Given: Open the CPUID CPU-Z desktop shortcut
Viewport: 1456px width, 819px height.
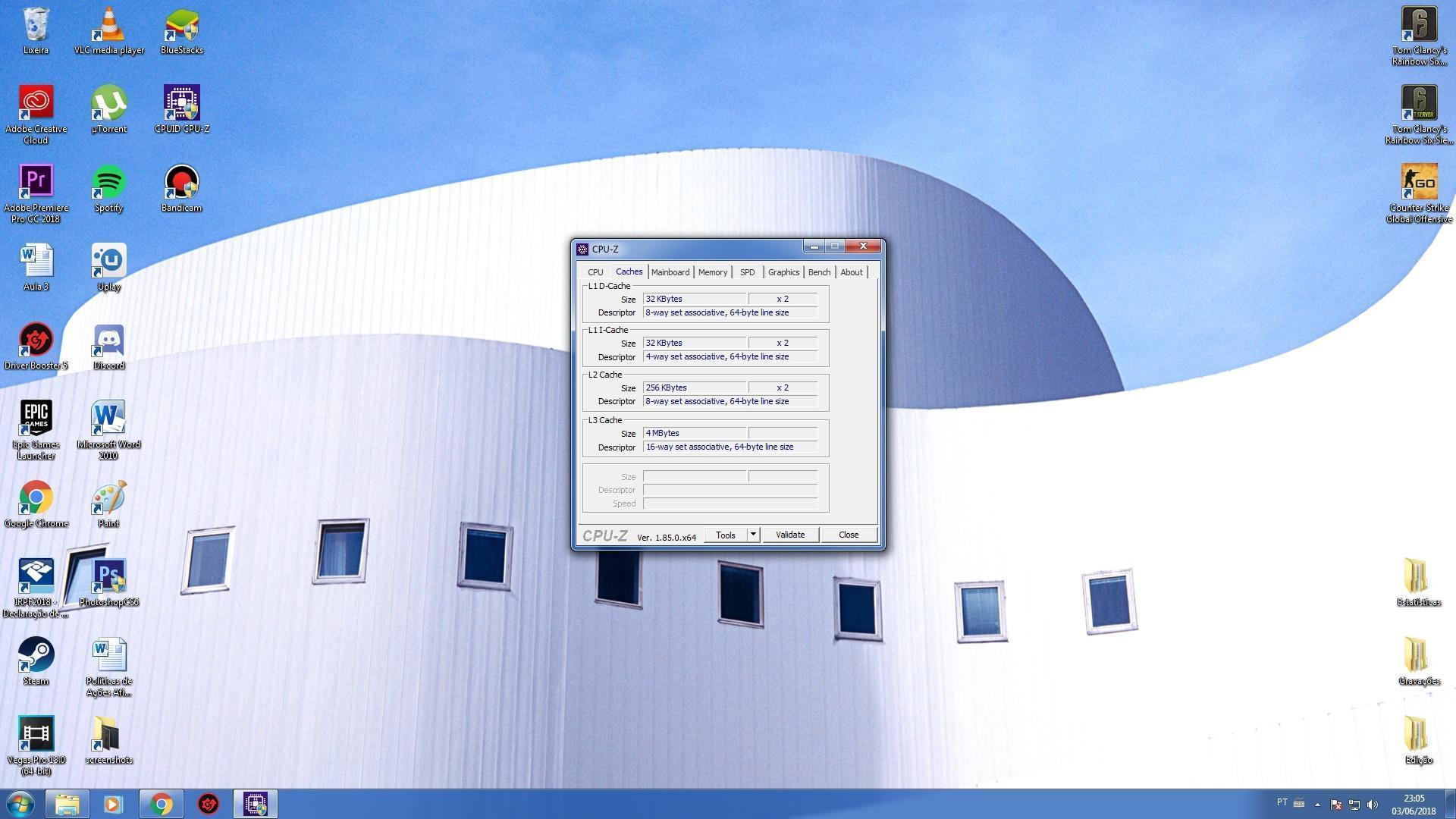Looking at the screenshot, I should point(182,109).
